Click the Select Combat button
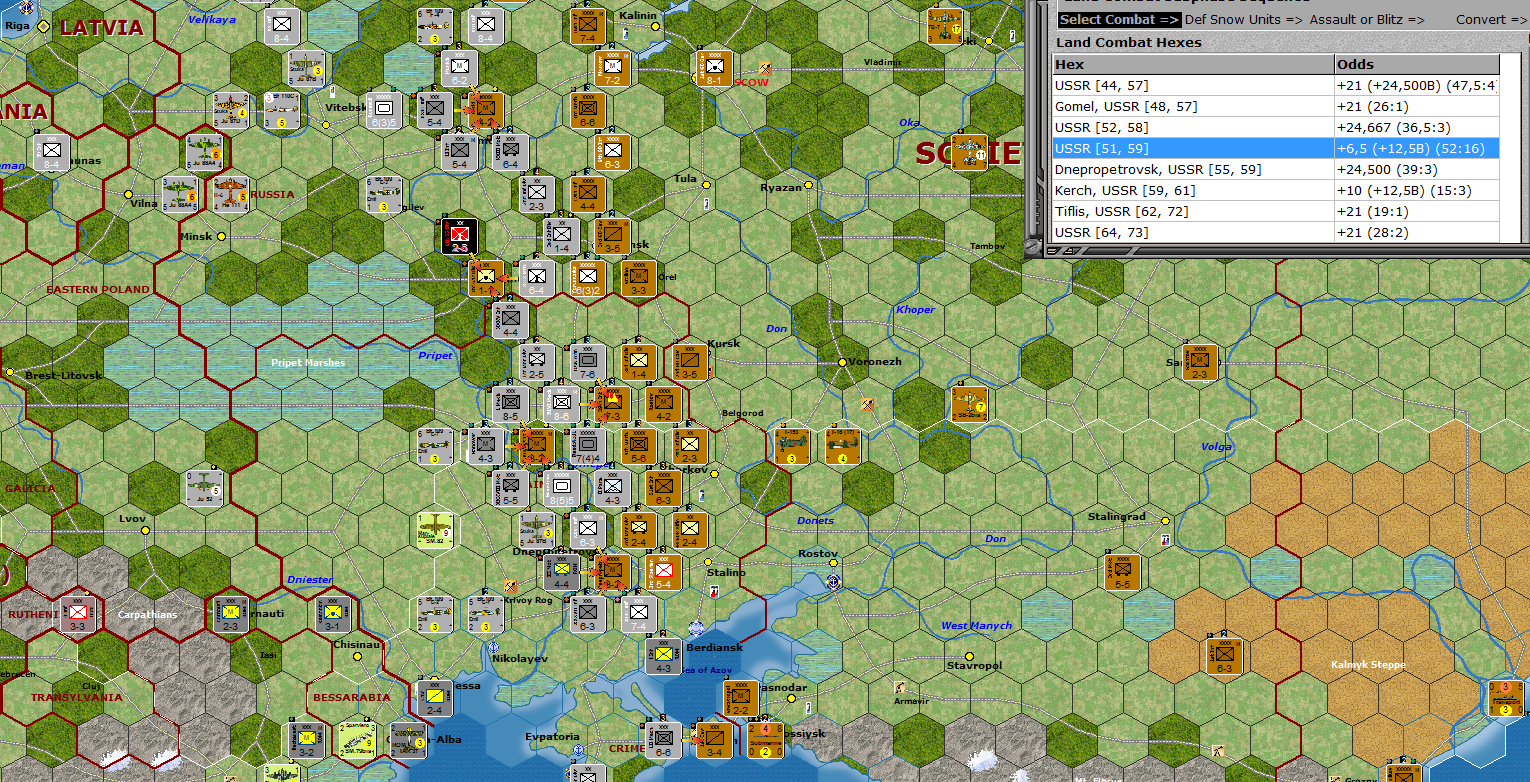The height and width of the screenshot is (782, 1530). [x=1118, y=19]
